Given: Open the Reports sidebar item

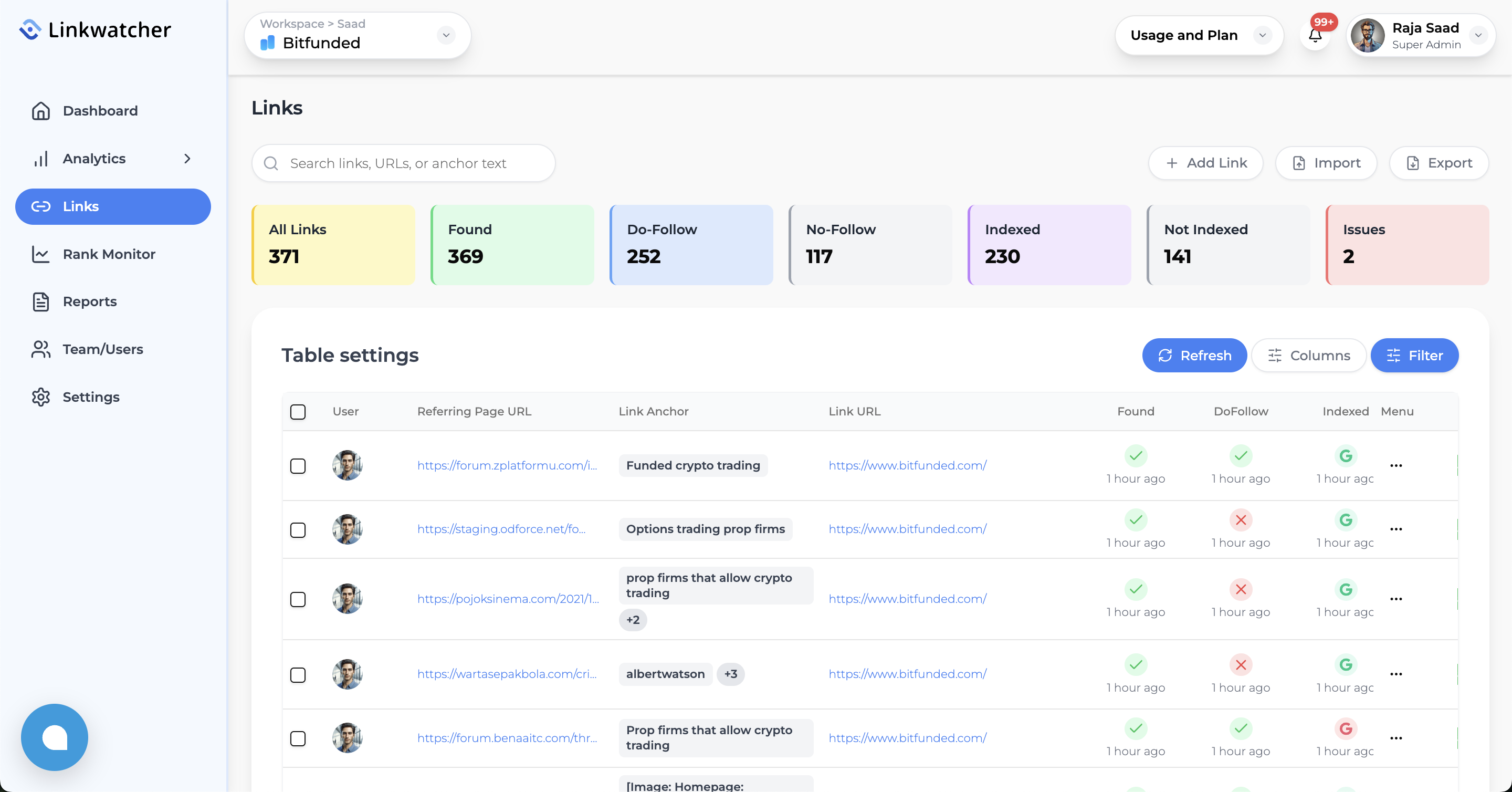Looking at the screenshot, I should [x=89, y=302].
